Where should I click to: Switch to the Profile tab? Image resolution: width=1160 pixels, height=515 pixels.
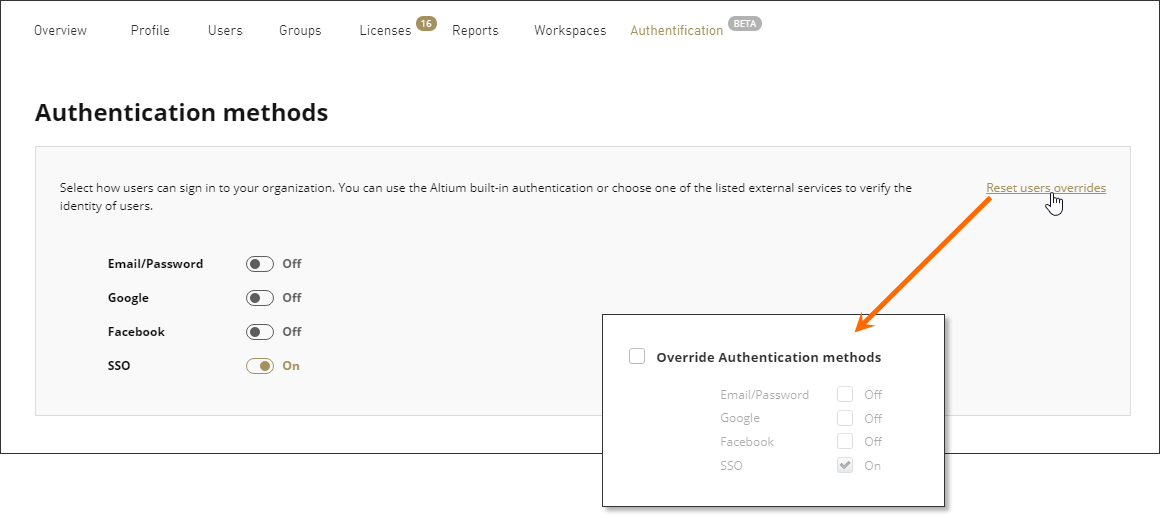(150, 30)
